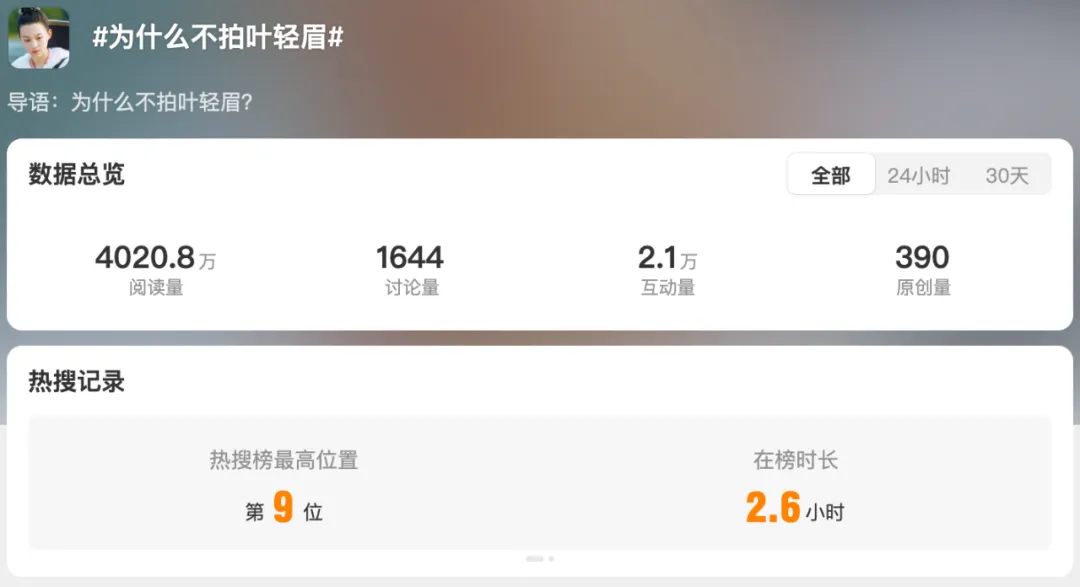
Task: Switch to the 30天 tab
Action: pos(1006,176)
